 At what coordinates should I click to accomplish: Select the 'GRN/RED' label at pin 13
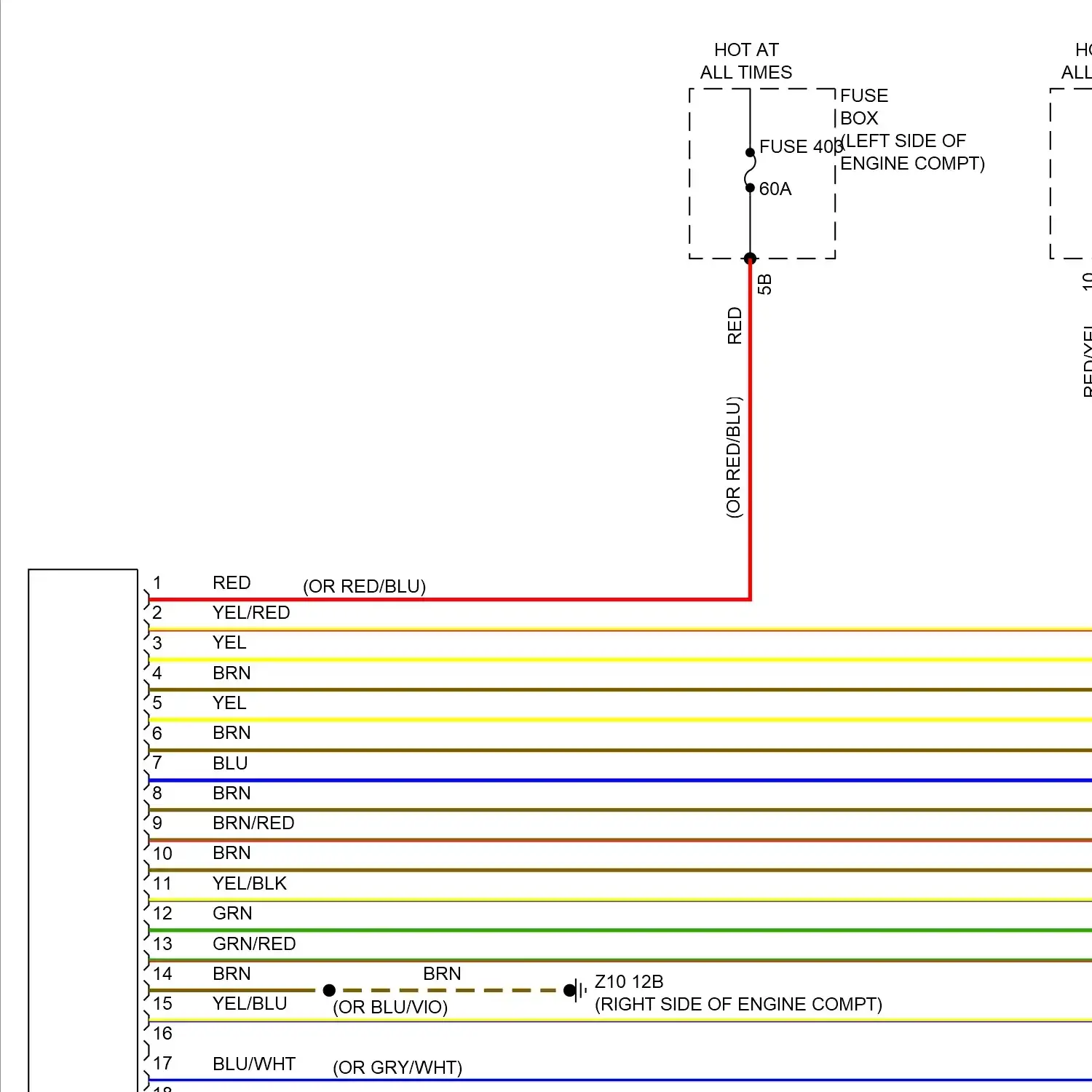click(x=254, y=943)
